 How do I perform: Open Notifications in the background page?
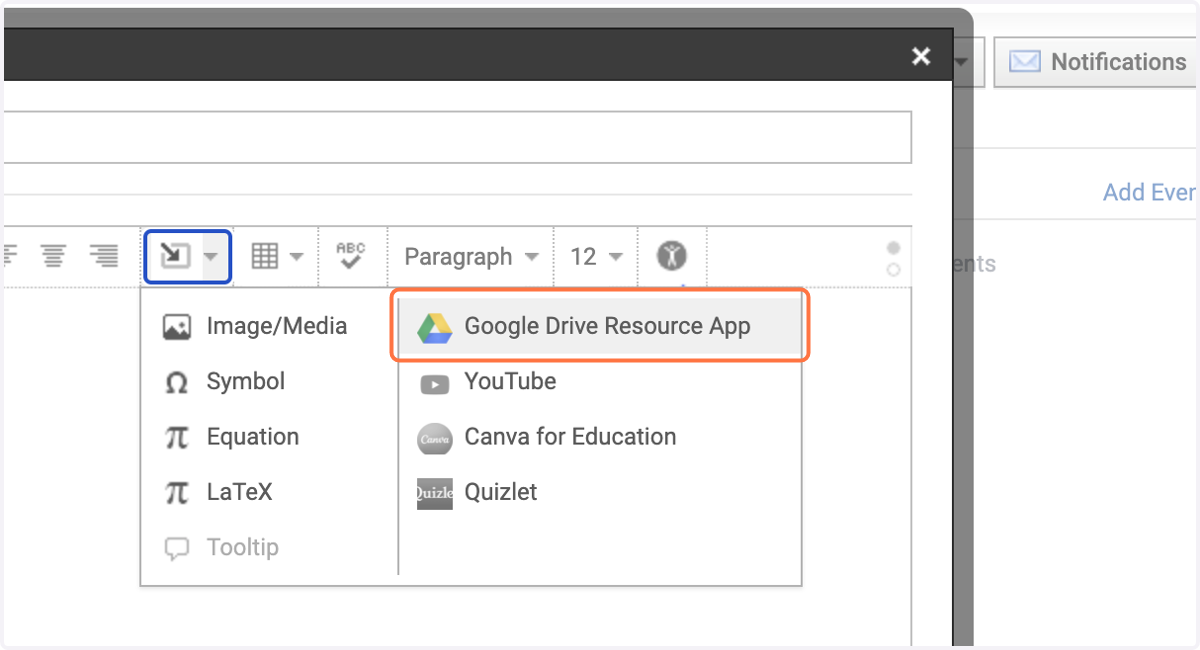1095,62
